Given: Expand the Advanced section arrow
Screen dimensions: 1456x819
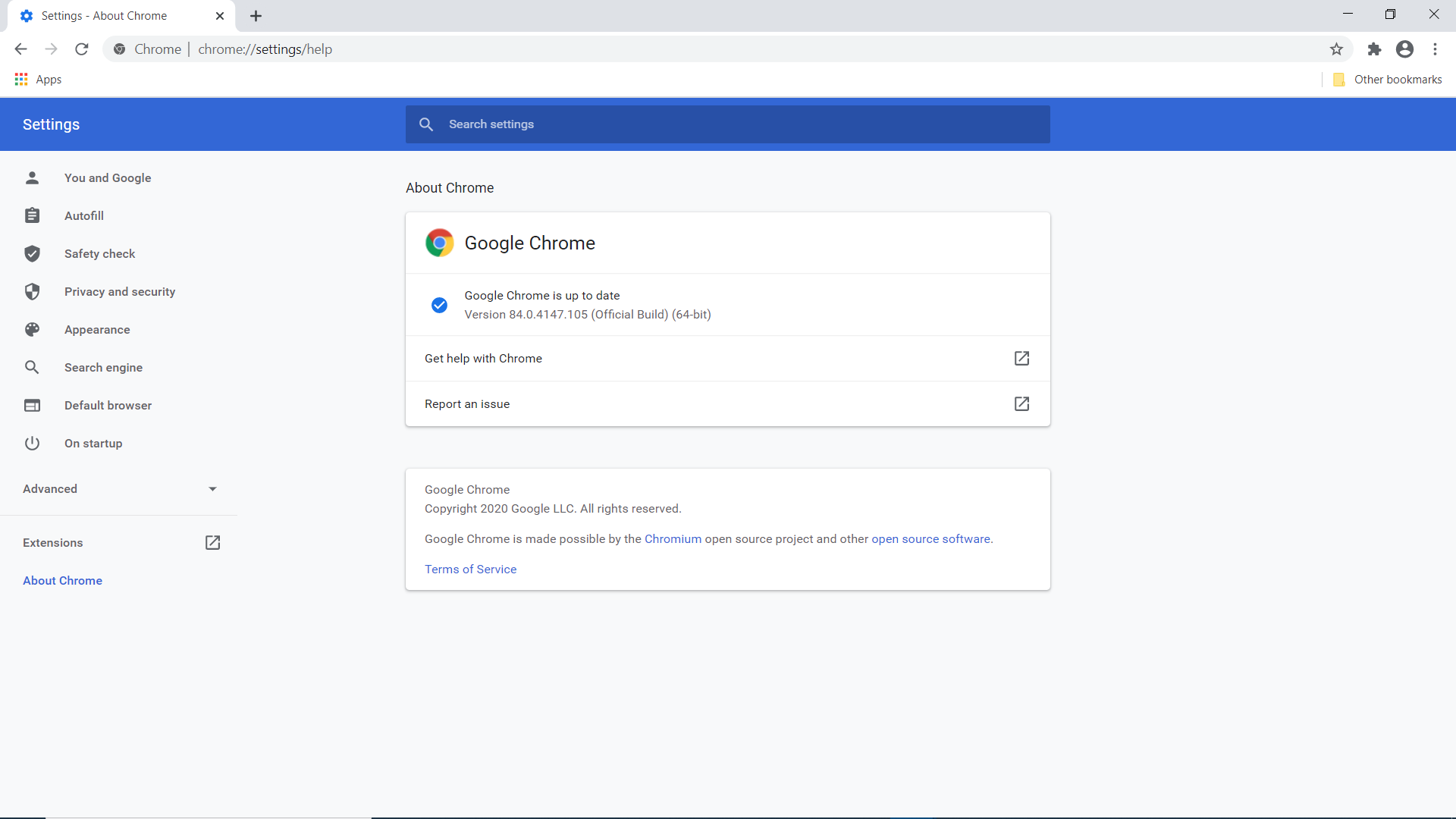Looking at the screenshot, I should click(212, 489).
